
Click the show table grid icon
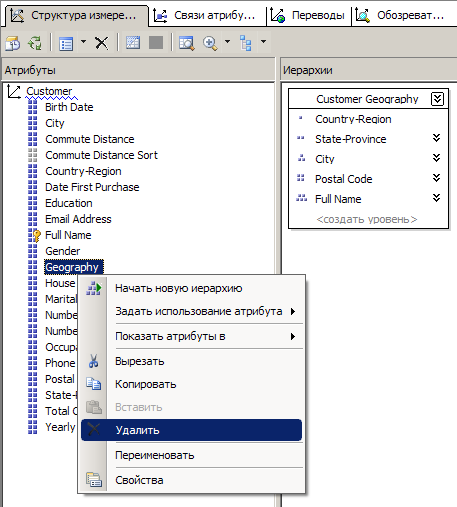(133, 43)
